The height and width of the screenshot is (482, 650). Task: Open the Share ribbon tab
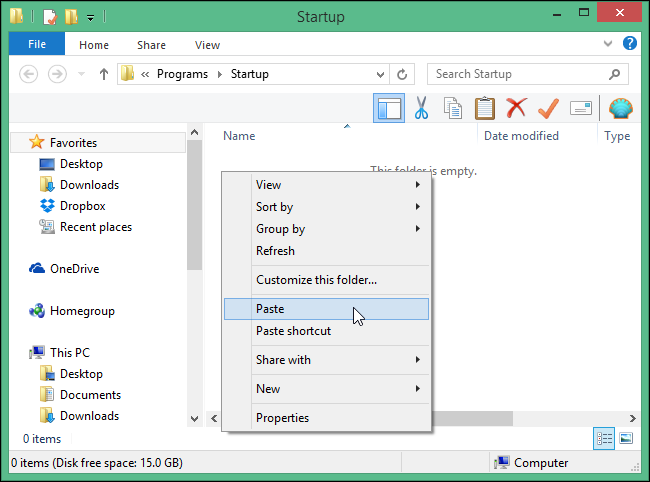tap(151, 45)
